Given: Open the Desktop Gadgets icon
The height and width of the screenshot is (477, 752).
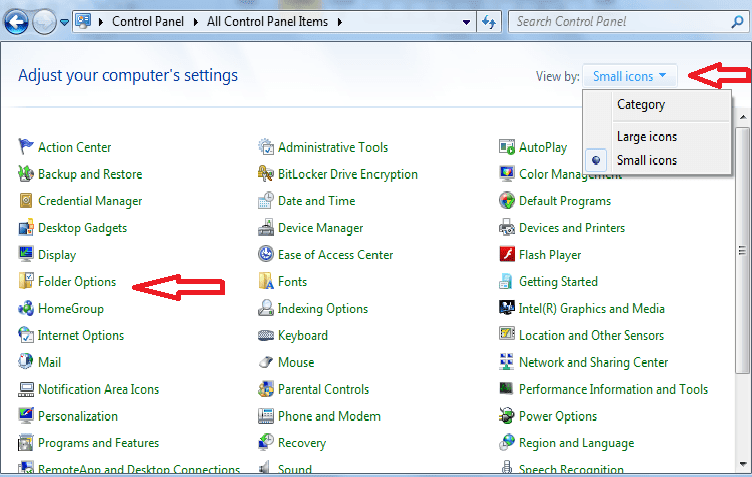Looking at the screenshot, I should click(25, 227).
